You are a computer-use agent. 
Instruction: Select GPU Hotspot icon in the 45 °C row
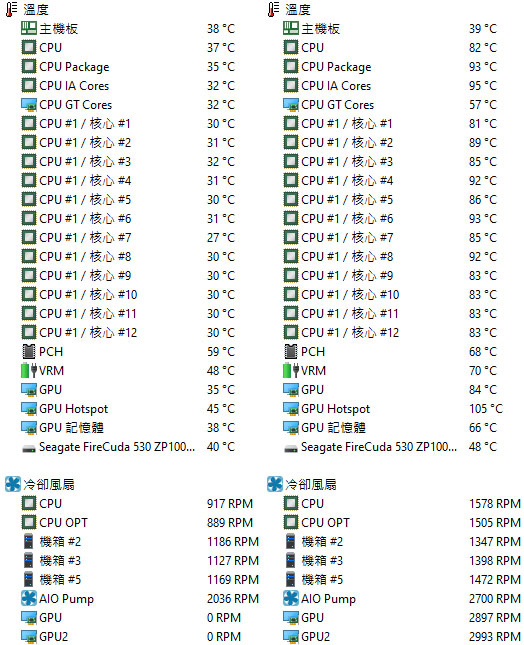[29, 408]
